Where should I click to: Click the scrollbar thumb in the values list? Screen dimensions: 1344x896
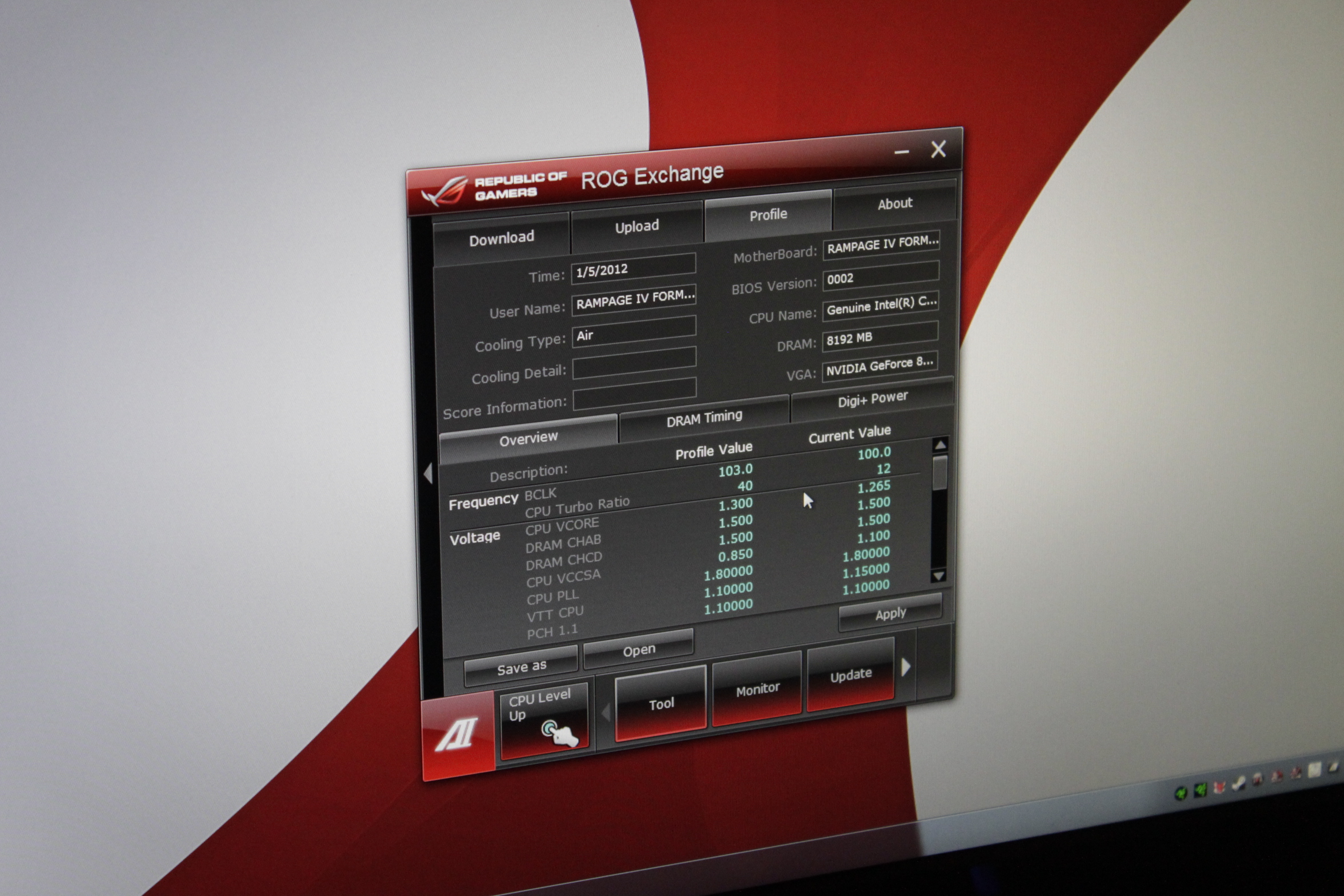939,473
